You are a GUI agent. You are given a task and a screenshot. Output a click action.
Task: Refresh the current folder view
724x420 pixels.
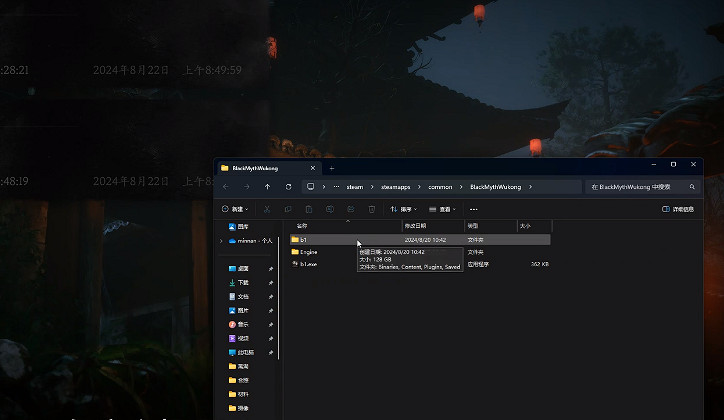pyautogui.click(x=289, y=187)
